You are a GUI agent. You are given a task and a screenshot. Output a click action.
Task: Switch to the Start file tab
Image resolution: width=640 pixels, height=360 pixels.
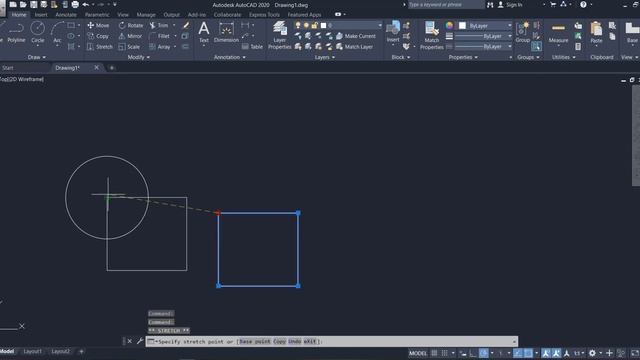tap(8, 68)
